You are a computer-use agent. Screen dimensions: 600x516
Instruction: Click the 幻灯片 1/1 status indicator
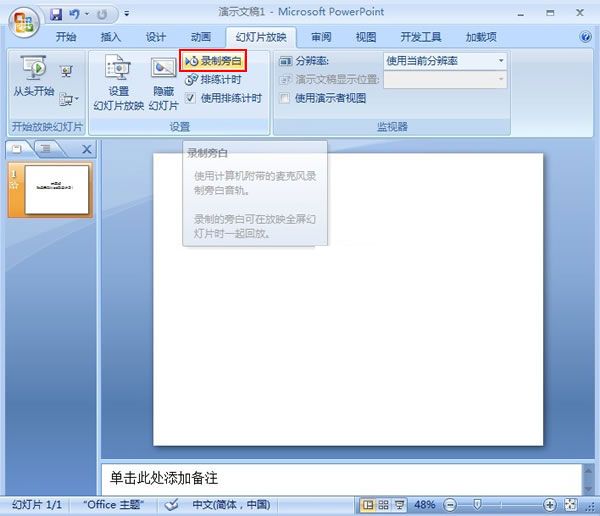37,505
